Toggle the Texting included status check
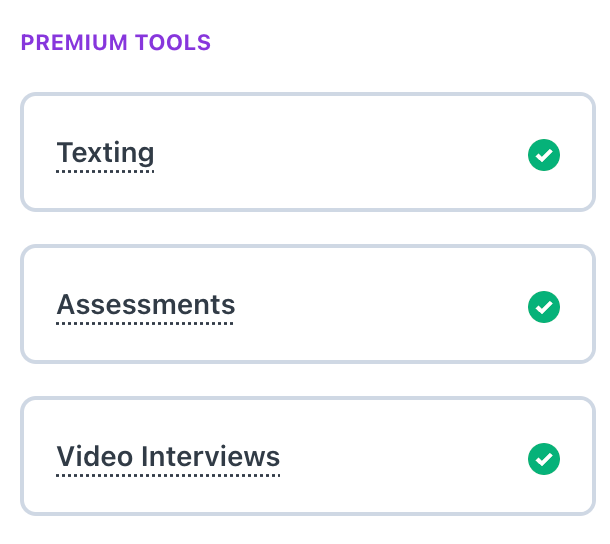 (543, 155)
